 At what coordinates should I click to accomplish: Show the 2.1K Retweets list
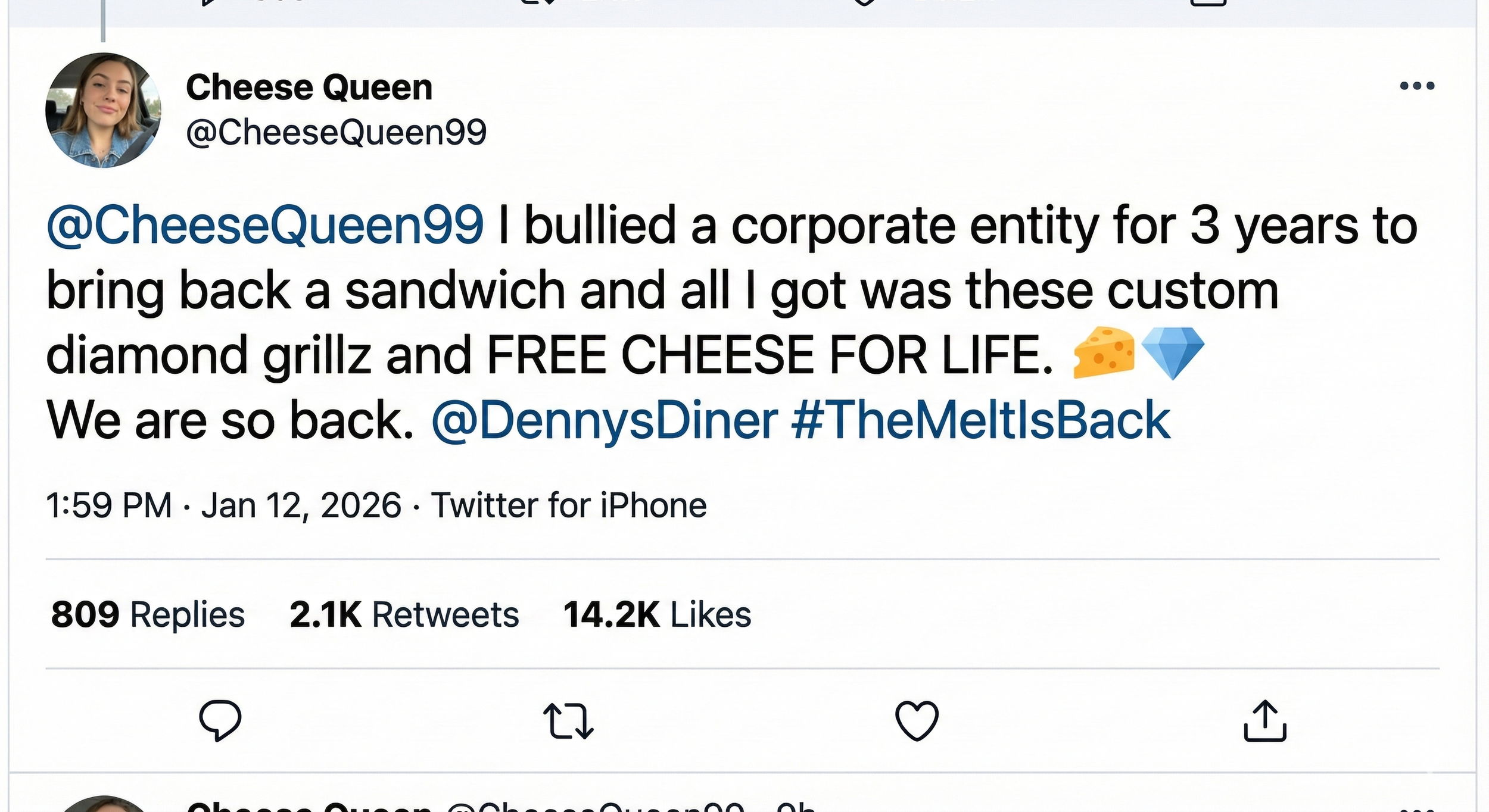404,614
